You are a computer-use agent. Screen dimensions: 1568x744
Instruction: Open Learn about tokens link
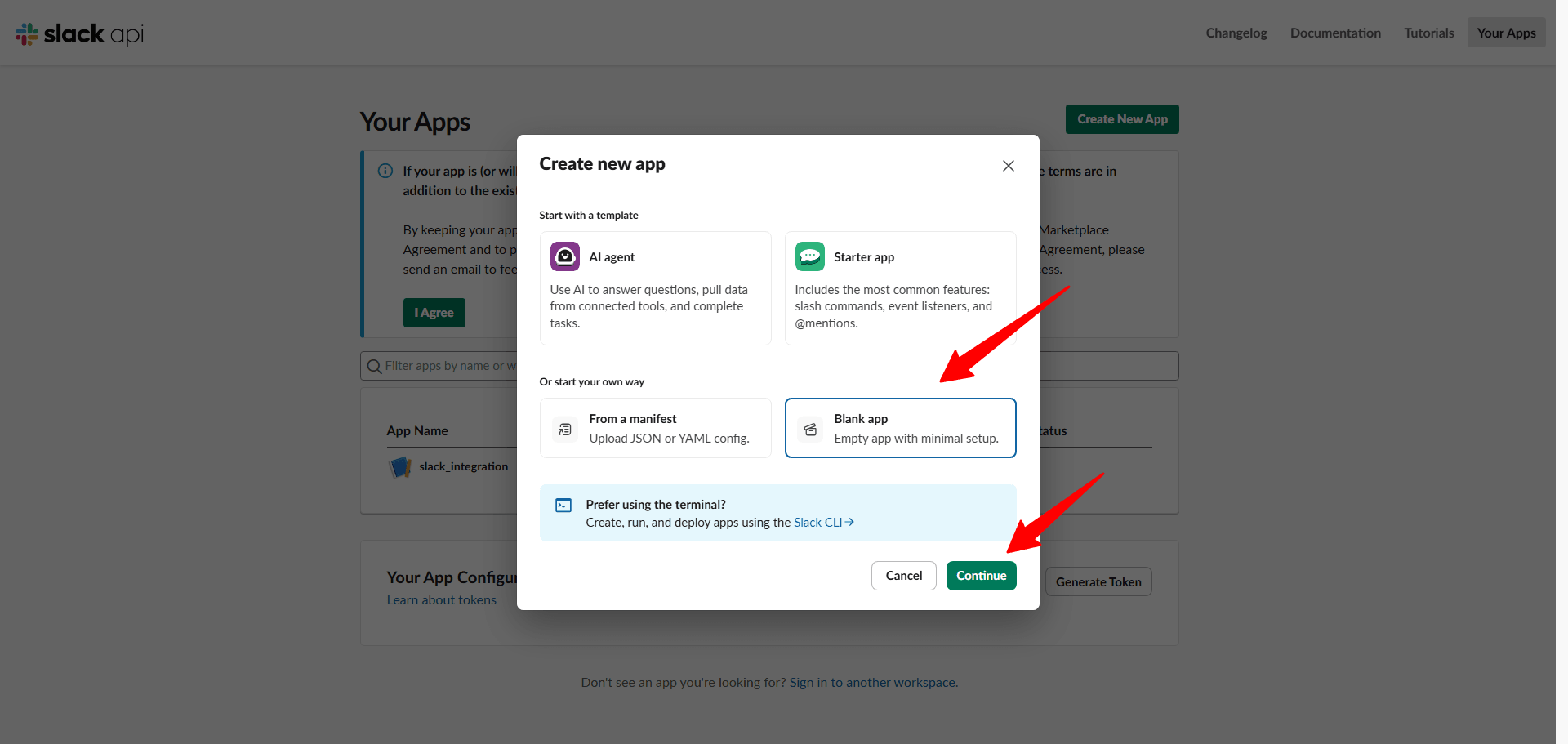[442, 600]
